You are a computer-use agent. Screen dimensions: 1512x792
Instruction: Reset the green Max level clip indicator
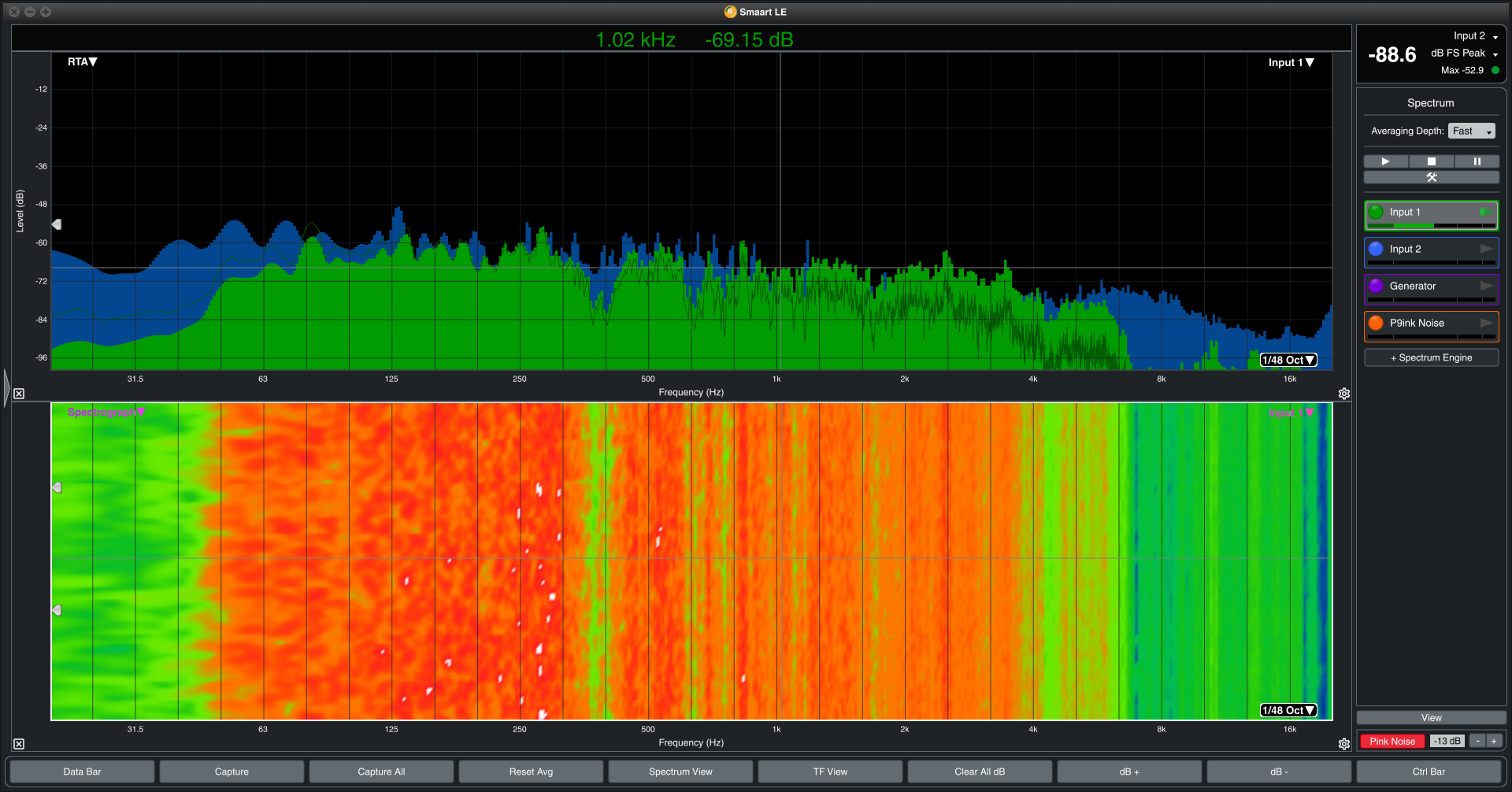click(x=1495, y=70)
